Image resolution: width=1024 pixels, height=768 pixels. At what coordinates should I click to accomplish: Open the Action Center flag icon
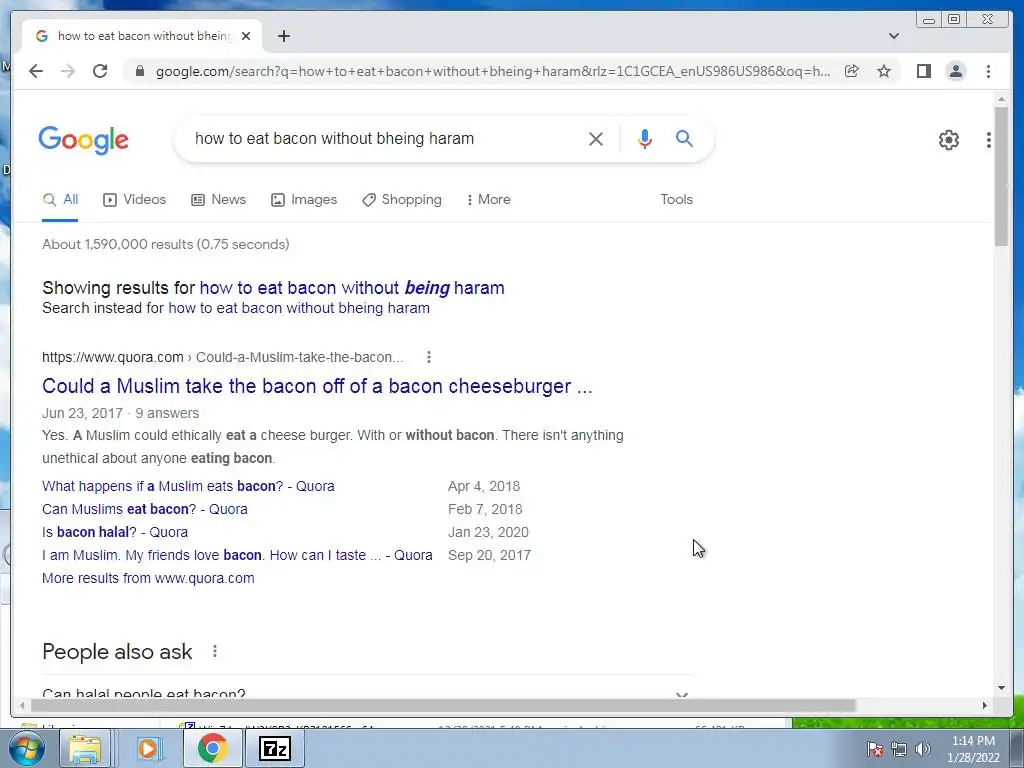[875, 750]
